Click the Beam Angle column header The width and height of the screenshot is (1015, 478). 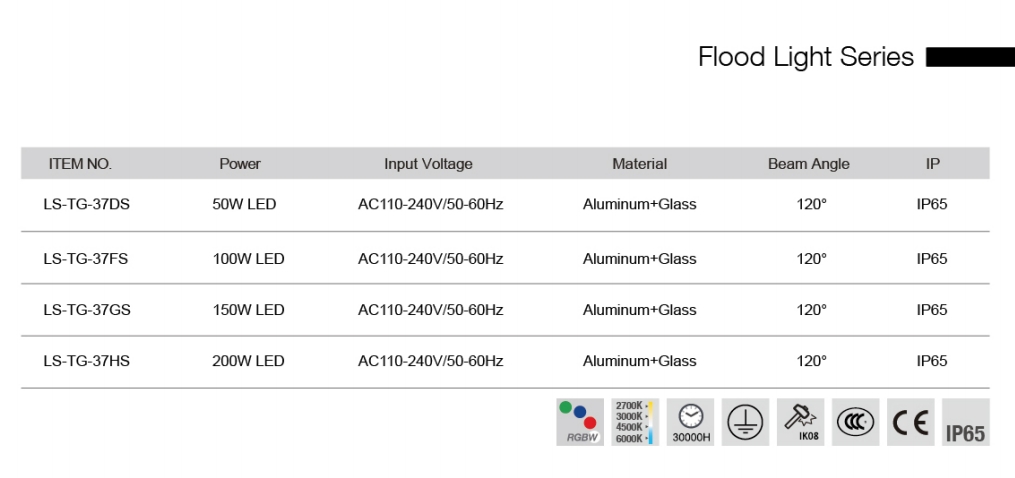pos(809,164)
